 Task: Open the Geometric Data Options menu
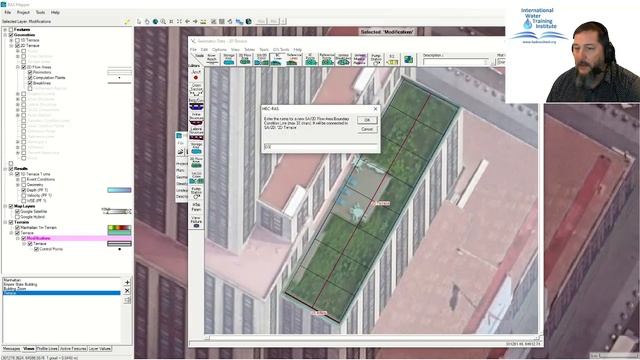[x=219, y=49]
